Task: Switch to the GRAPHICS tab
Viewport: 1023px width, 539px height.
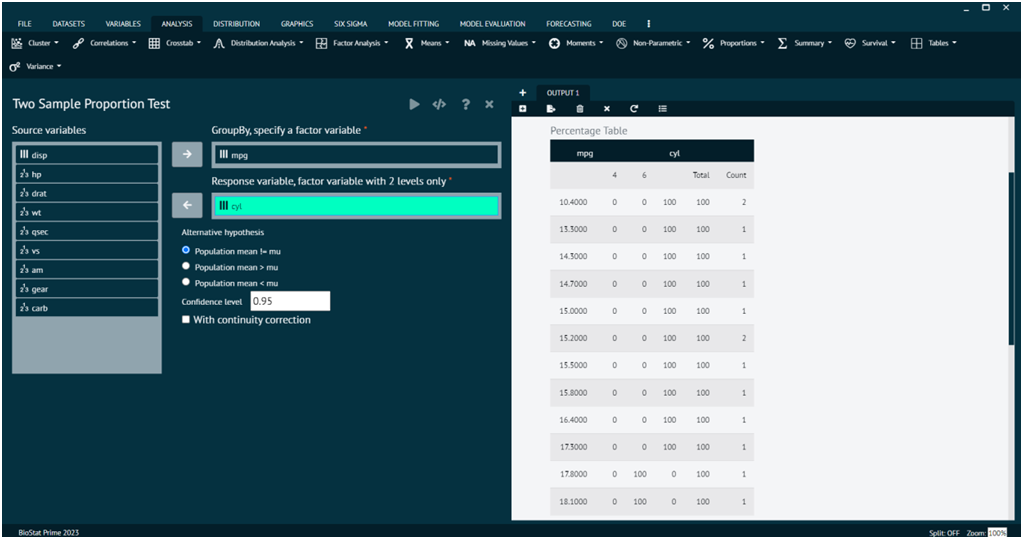Action: pos(297,23)
